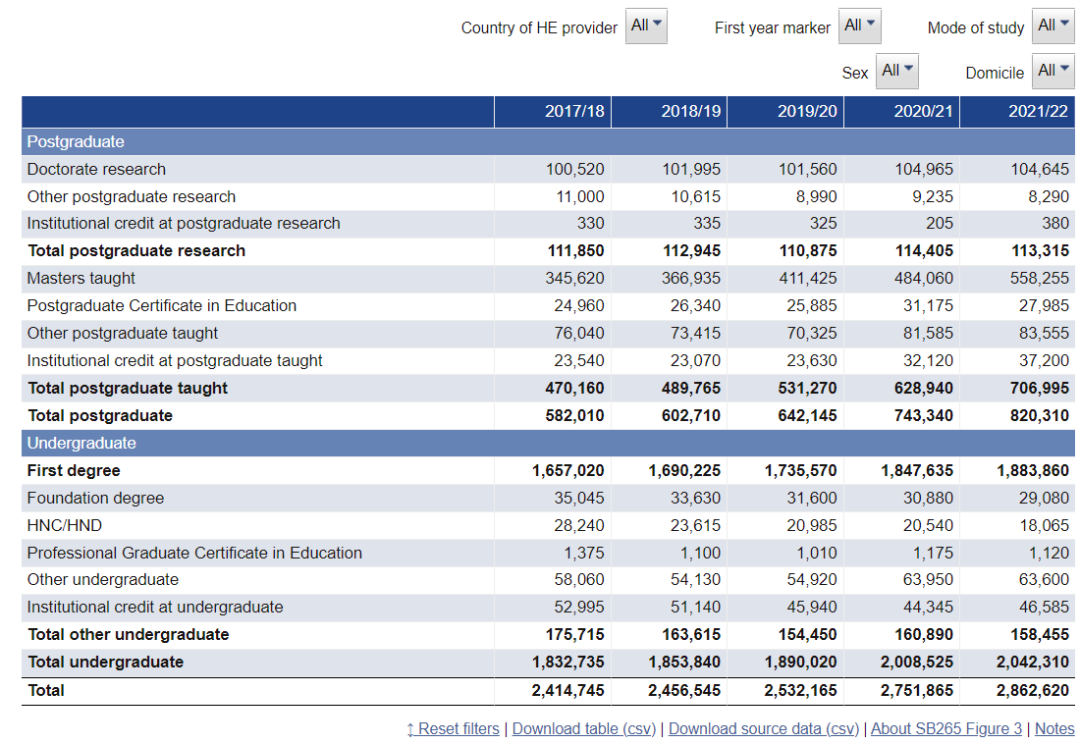The height and width of the screenshot is (744, 1080).
Task: Open the Domicile filter dropdown
Action: [1053, 71]
